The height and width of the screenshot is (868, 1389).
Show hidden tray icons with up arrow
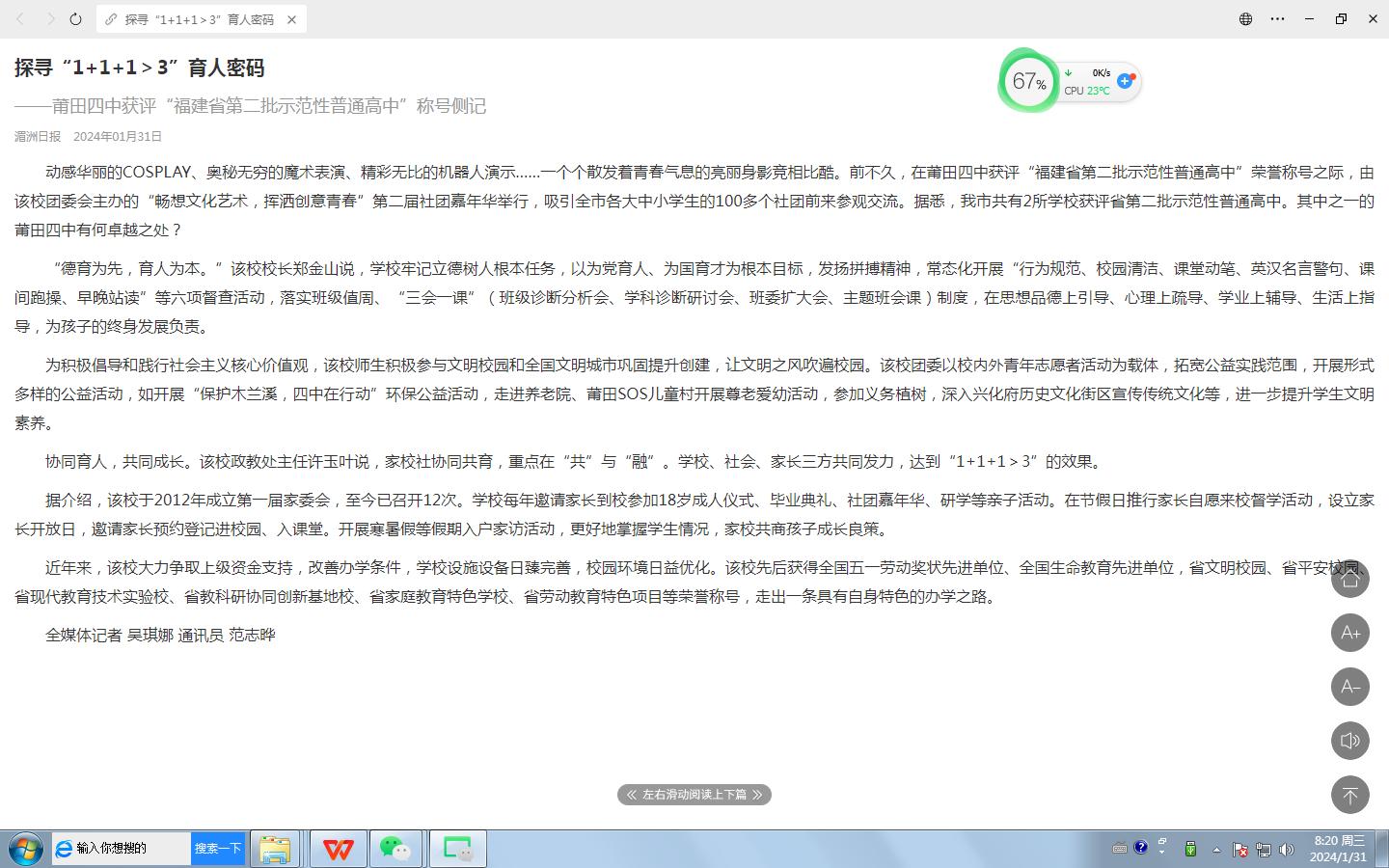point(1216,850)
